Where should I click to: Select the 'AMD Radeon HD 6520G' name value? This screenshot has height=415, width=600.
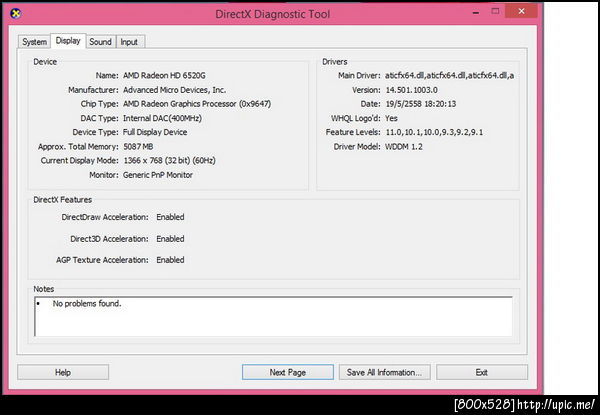click(164, 75)
